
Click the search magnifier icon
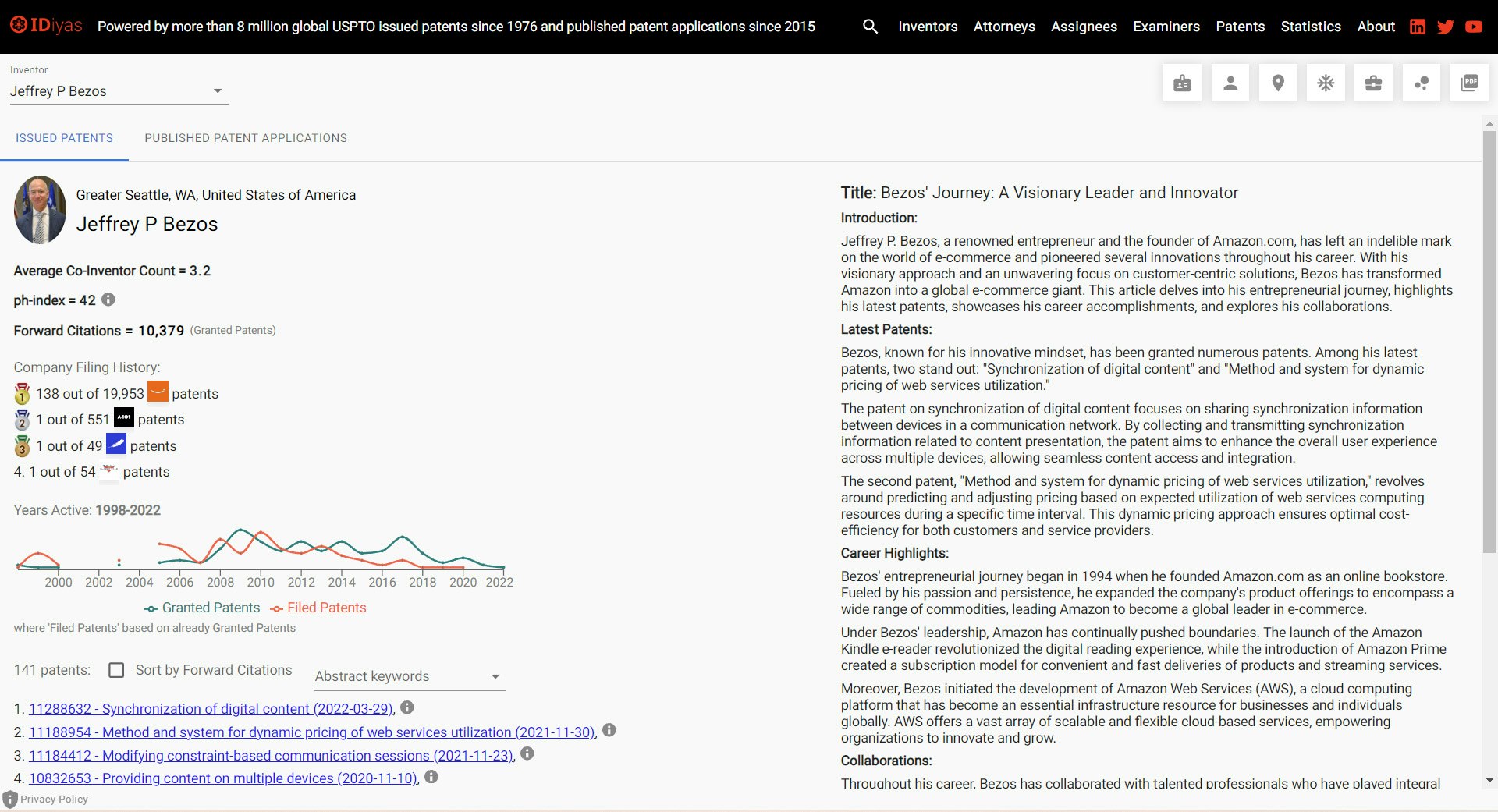(x=870, y=27)
